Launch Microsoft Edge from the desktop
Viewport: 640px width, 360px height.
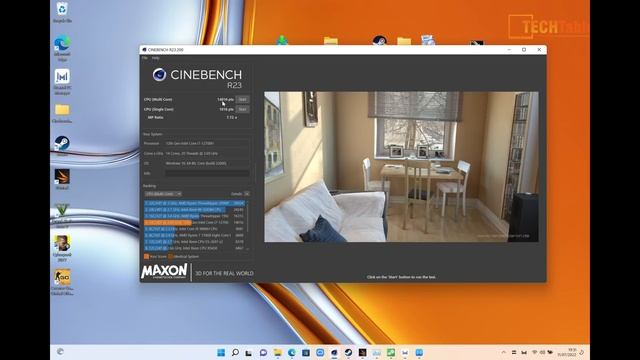pos(62,48)
